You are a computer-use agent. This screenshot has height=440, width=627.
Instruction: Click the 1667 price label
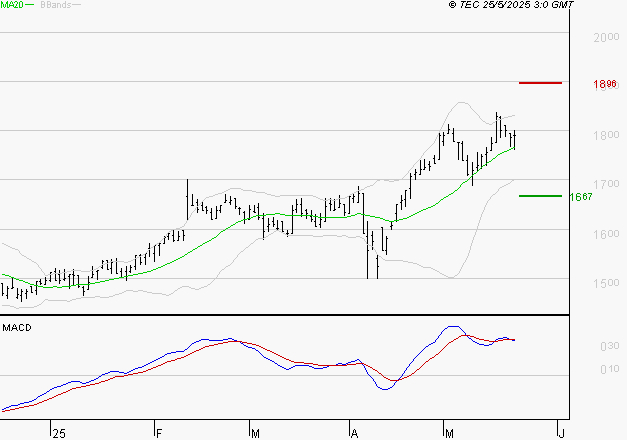click(581, 196)
